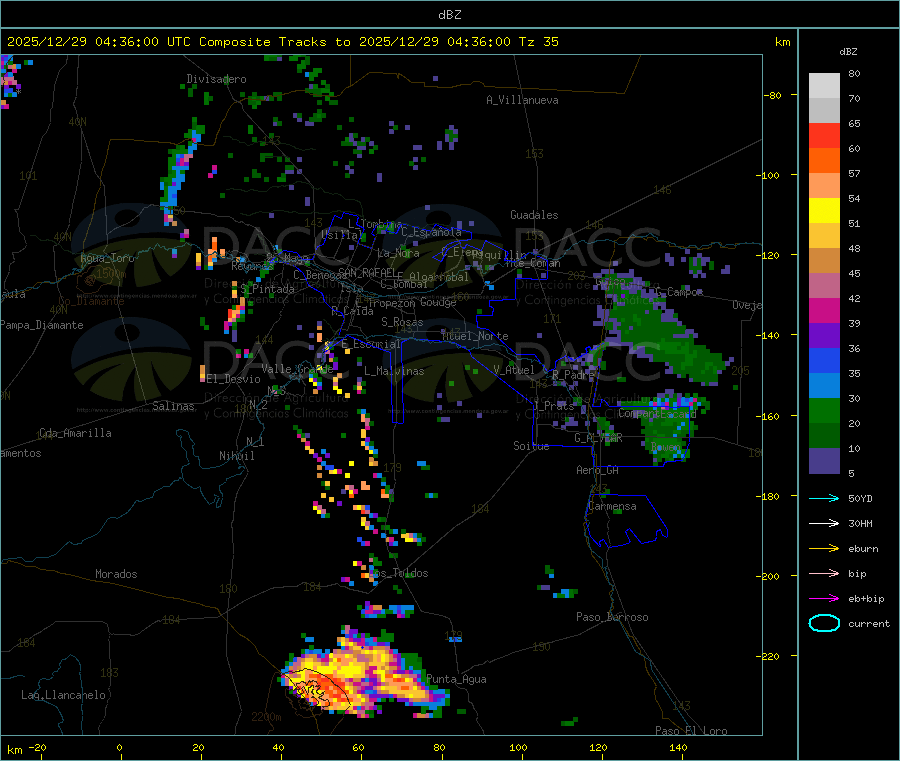Click the Divisadero place label

click(216, 79)
